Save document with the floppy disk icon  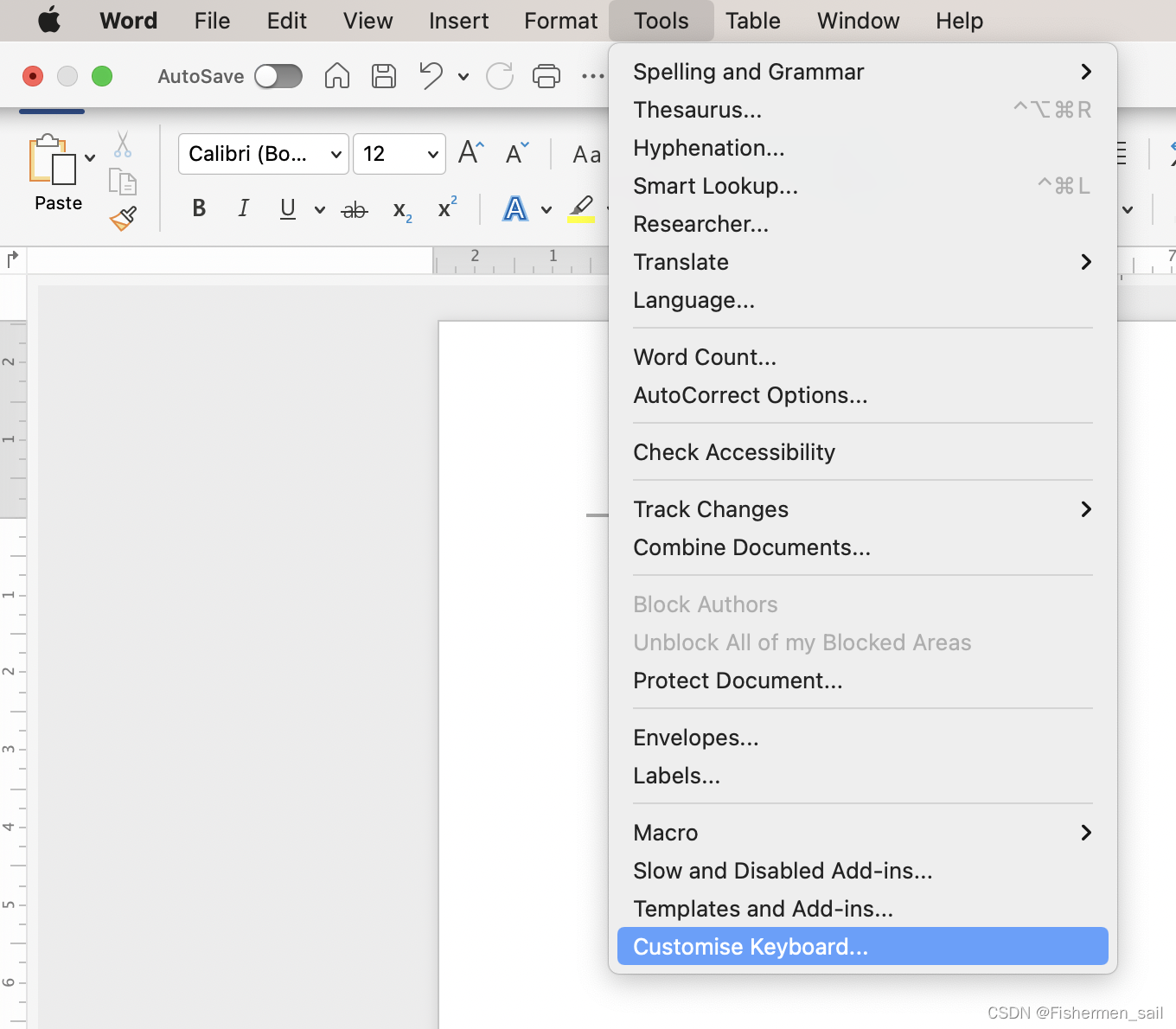[384, 76]
